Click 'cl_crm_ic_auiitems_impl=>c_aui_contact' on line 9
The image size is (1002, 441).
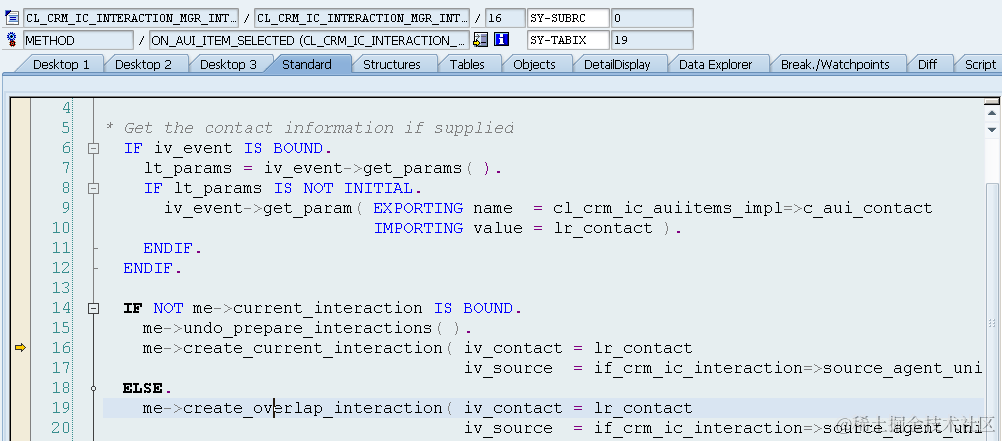(x=743, y=208)
